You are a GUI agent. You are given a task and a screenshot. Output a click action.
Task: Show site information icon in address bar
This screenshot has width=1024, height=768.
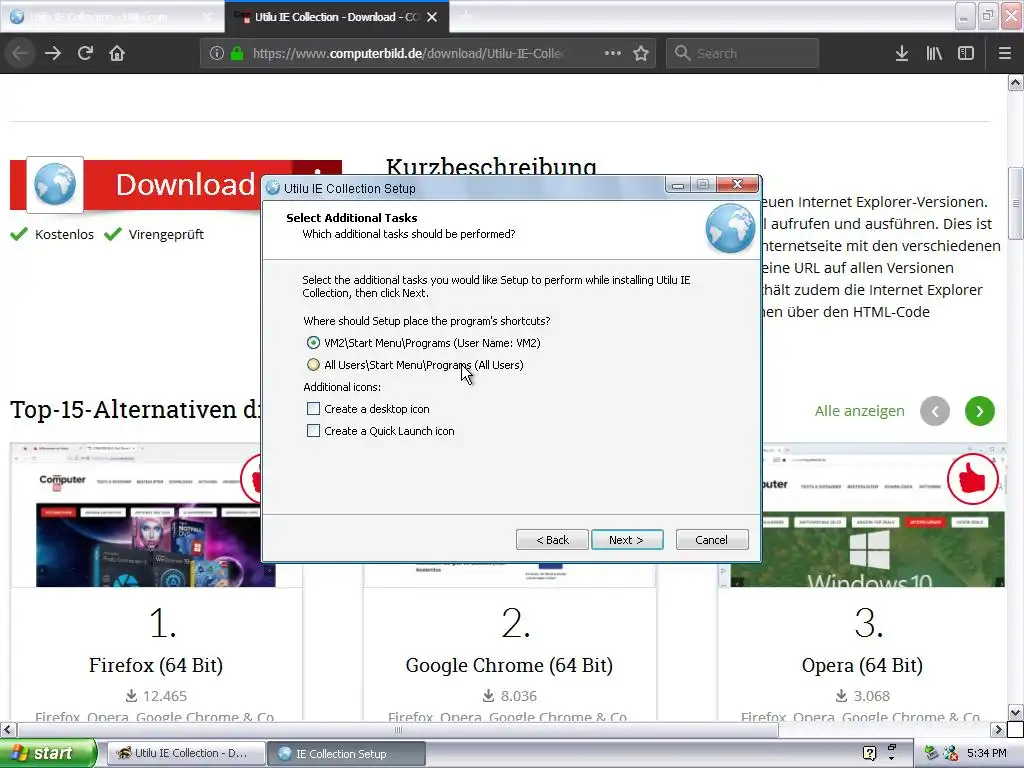[217, 53]
